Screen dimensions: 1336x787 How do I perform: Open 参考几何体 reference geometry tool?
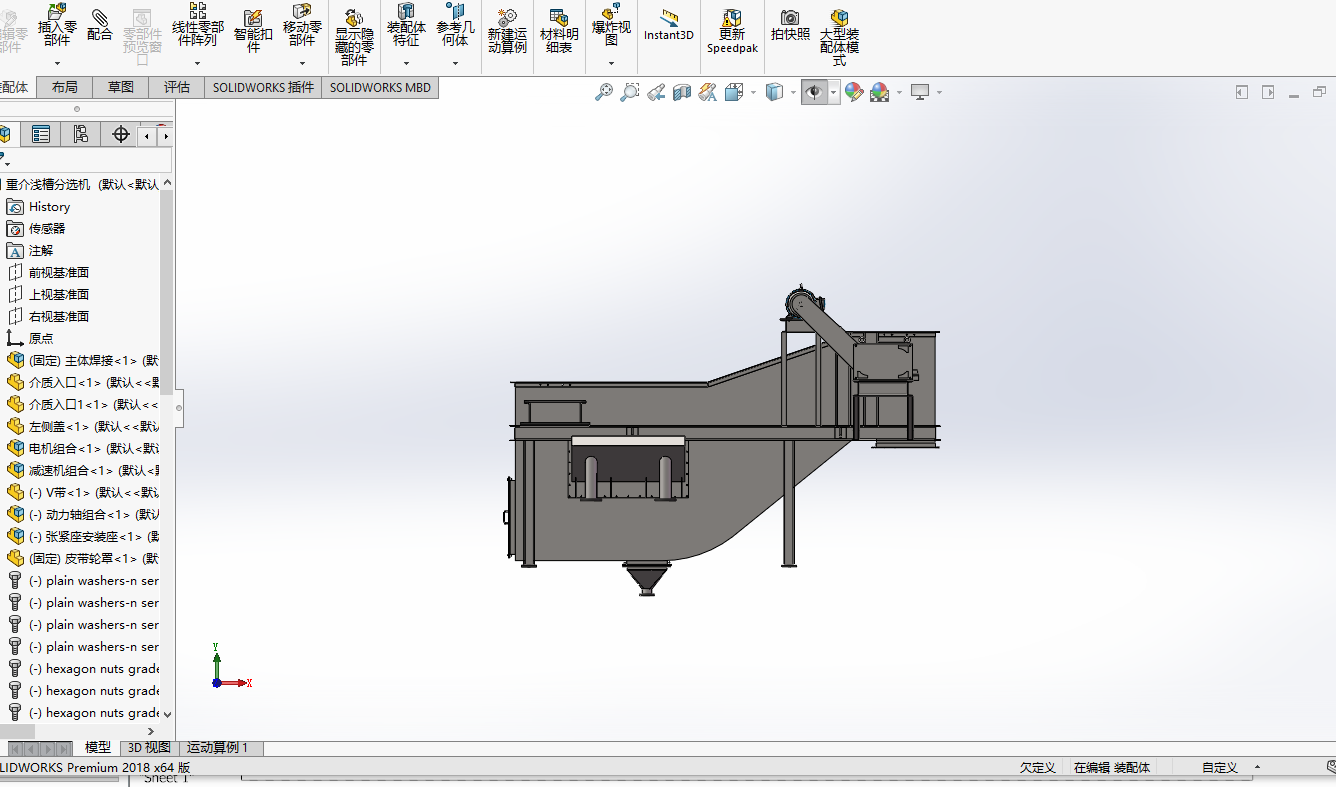pos(455,25)
